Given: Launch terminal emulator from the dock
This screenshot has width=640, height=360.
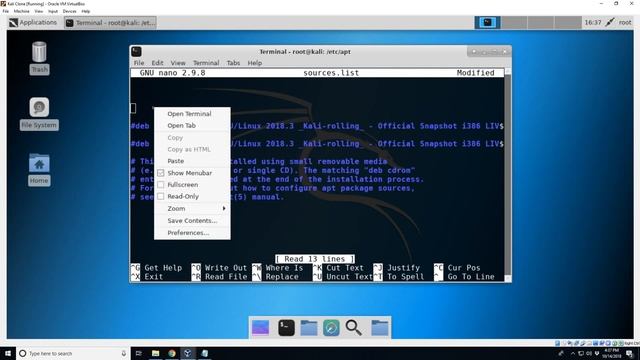Looking at the screenshot, I should tap(286, 328).
